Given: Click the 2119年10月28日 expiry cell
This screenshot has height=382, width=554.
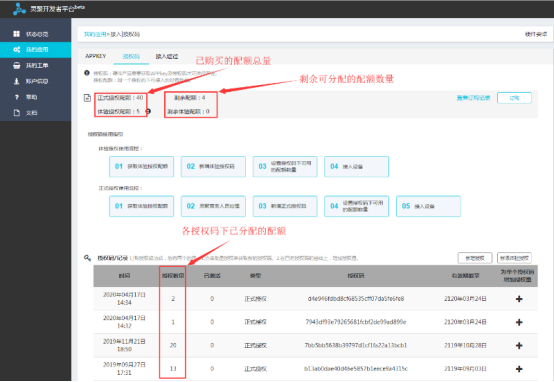Looking at the screenshot, I should coord(465,345).
